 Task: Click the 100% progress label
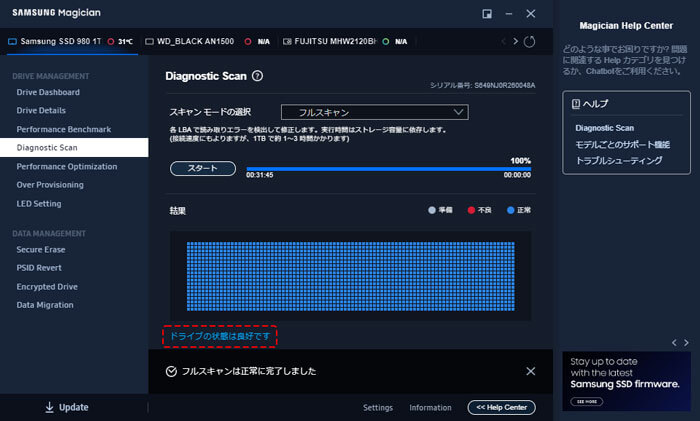521,161
